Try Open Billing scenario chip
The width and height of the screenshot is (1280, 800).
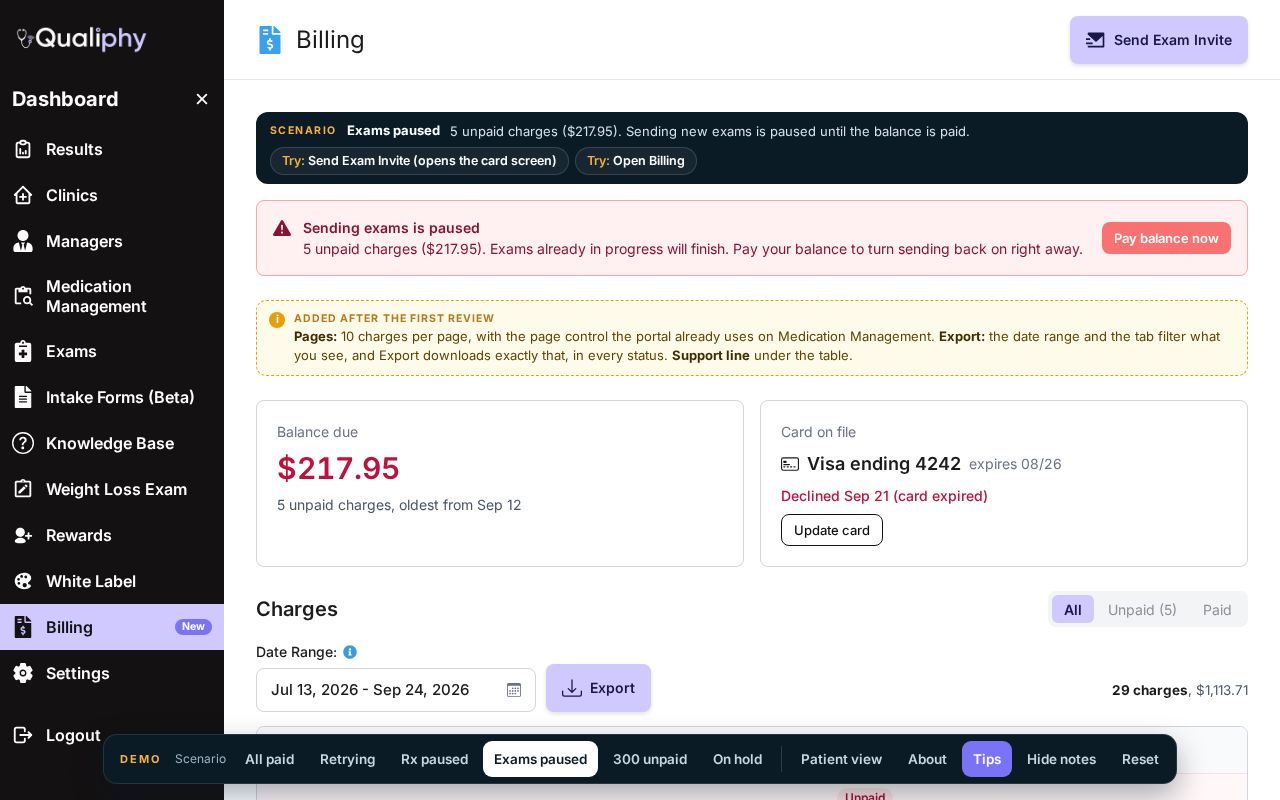pos(636,161)
